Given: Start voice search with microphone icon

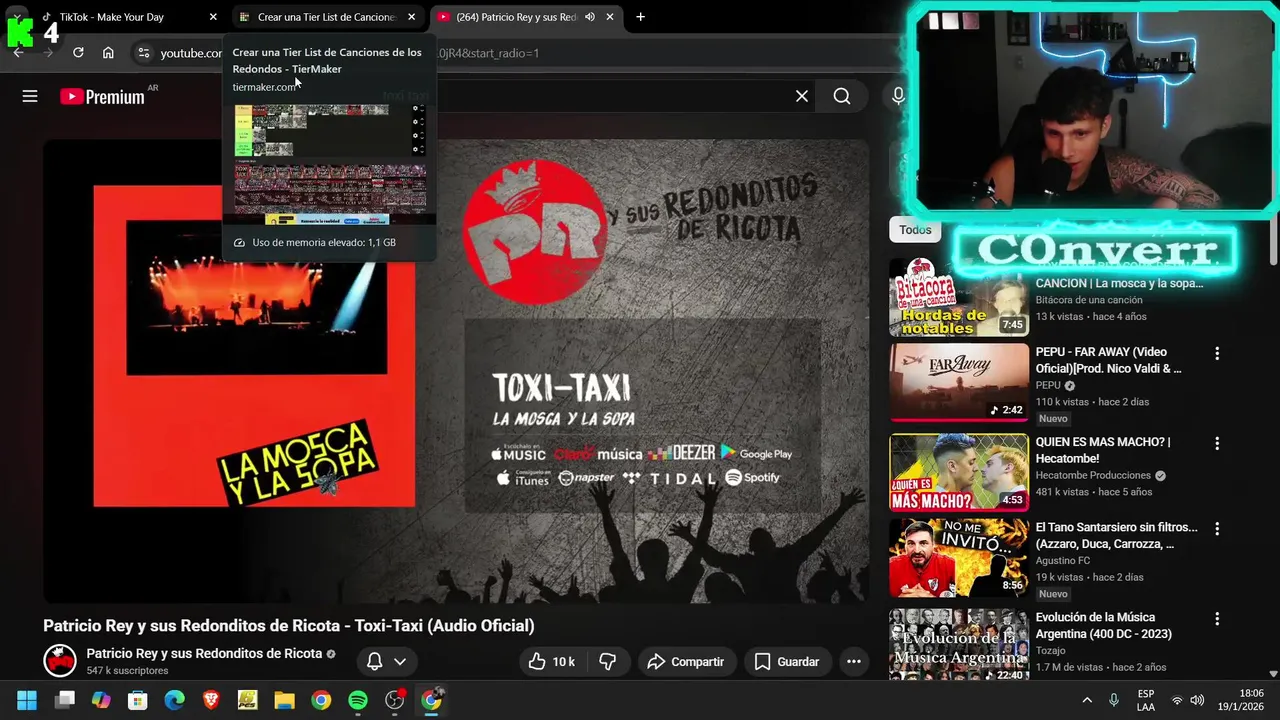Looking at the screenshot, I should click(898, 96).
